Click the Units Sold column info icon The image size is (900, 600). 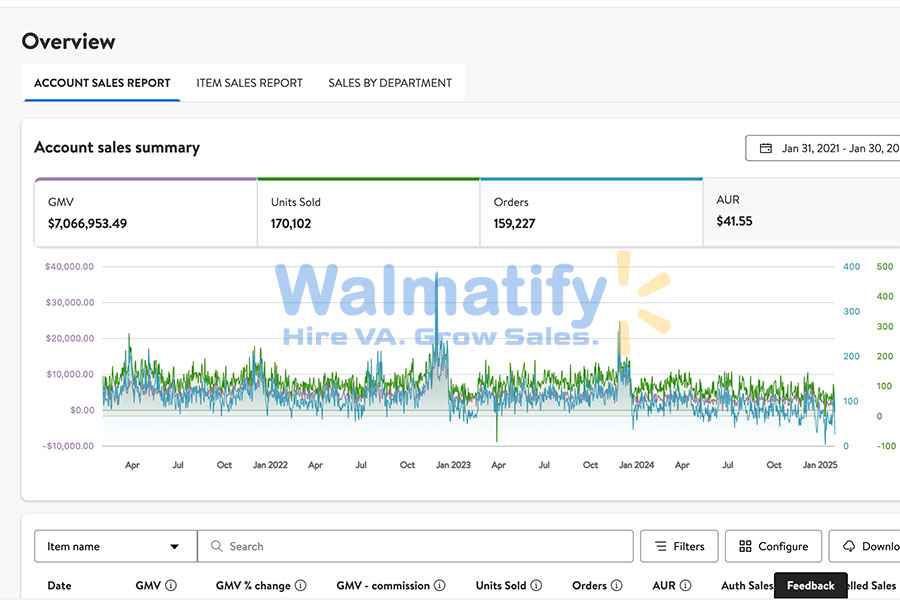pos(536,585)
